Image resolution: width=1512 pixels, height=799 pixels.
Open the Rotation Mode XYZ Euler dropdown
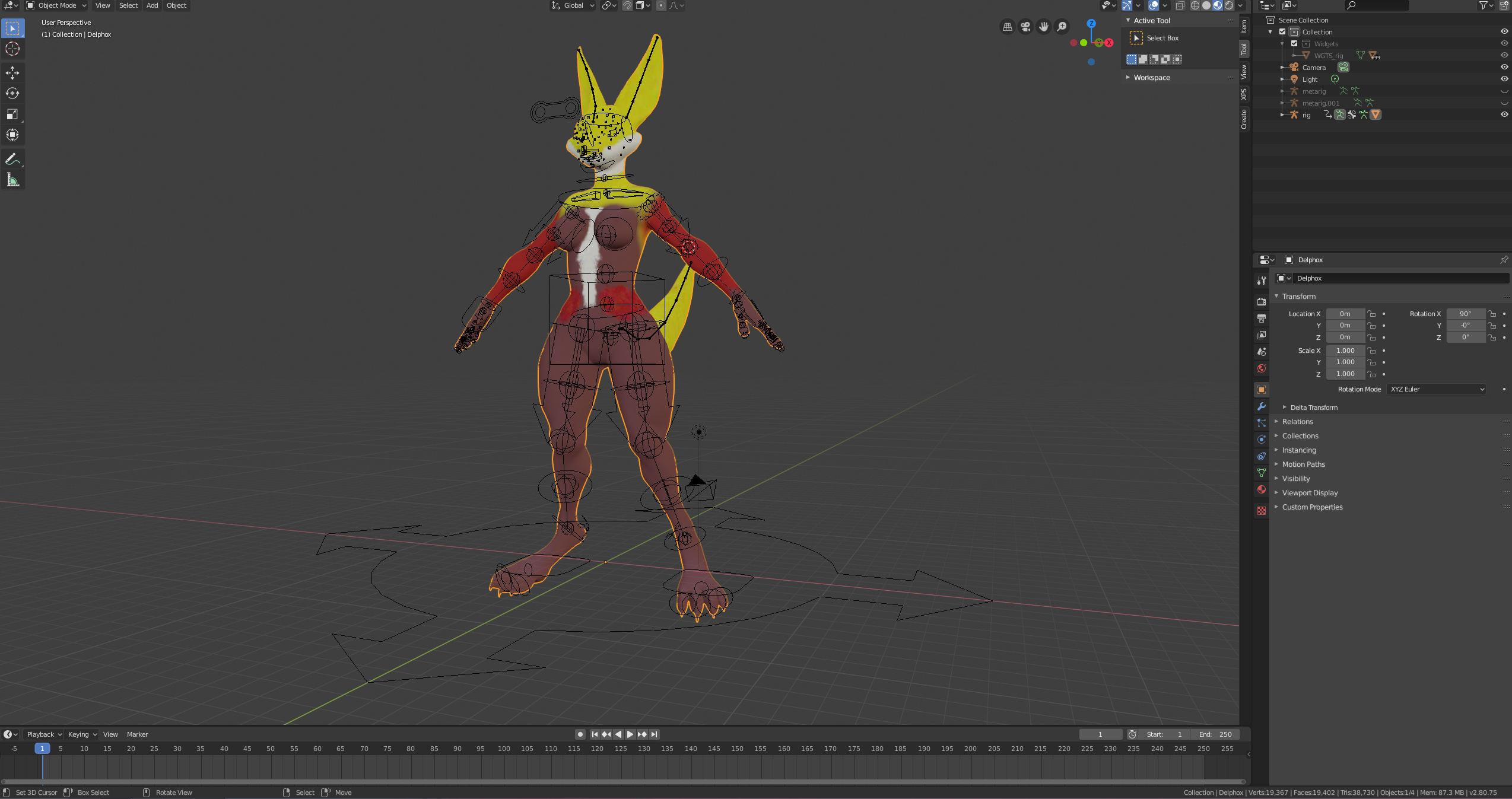(1437, 389)
